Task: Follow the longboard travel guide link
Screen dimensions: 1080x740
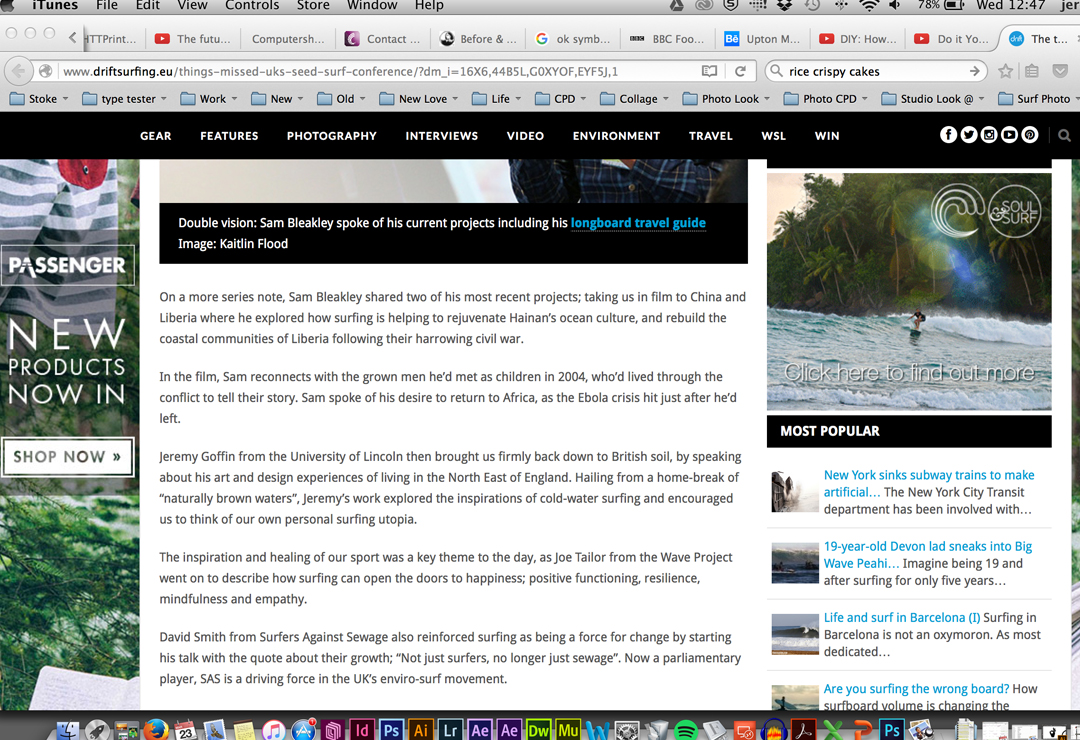Action: [638, 223]
